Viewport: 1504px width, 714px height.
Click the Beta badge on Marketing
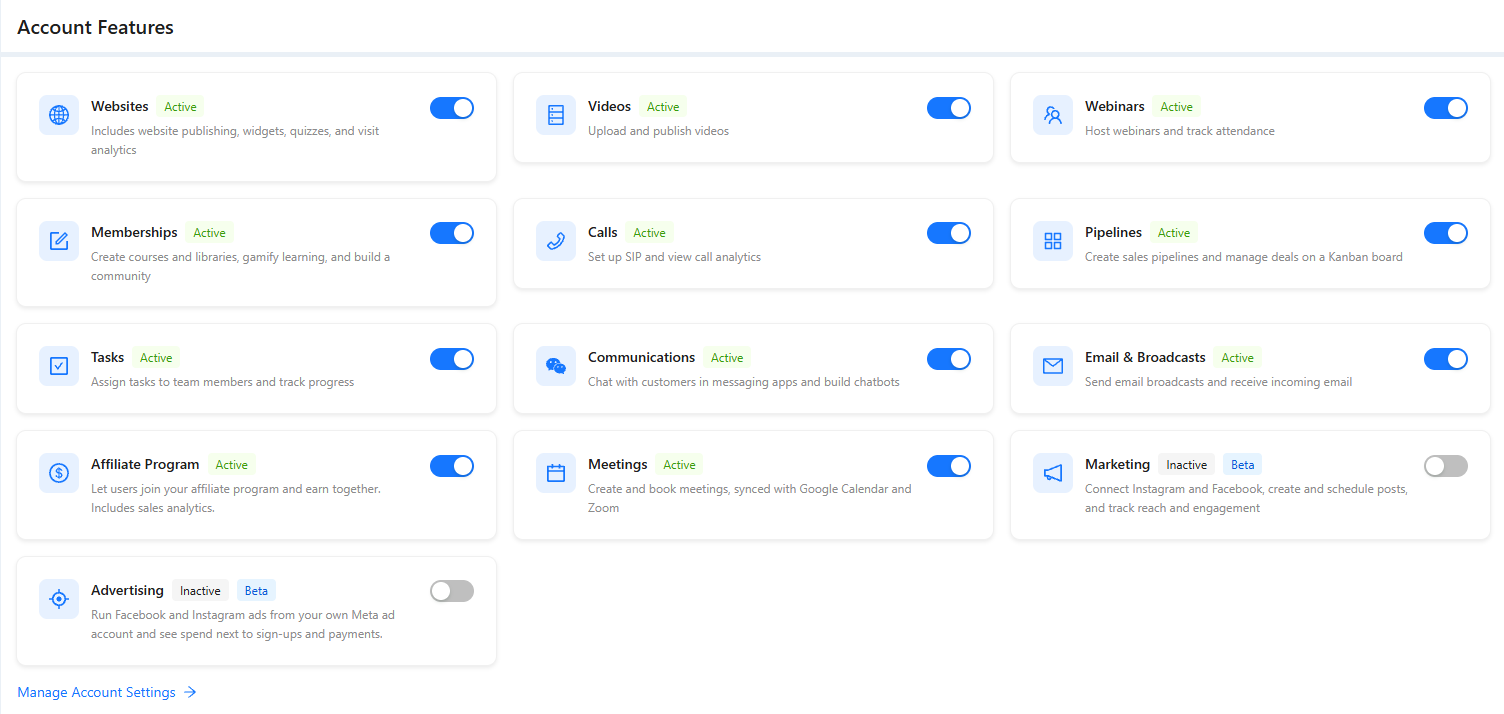click(x=1243, y=465)
